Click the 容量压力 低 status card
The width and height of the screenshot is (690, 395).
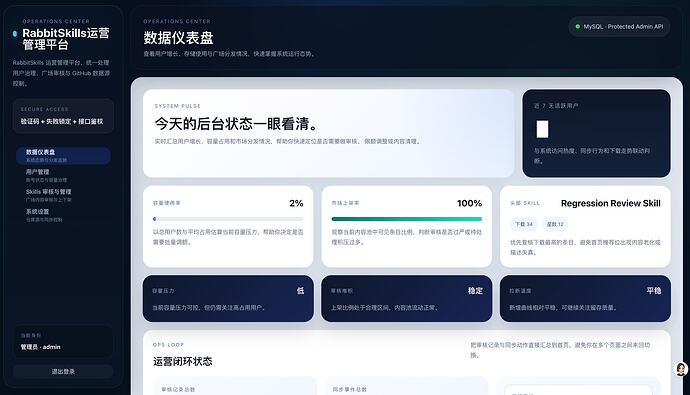click(x=228, y=299)
